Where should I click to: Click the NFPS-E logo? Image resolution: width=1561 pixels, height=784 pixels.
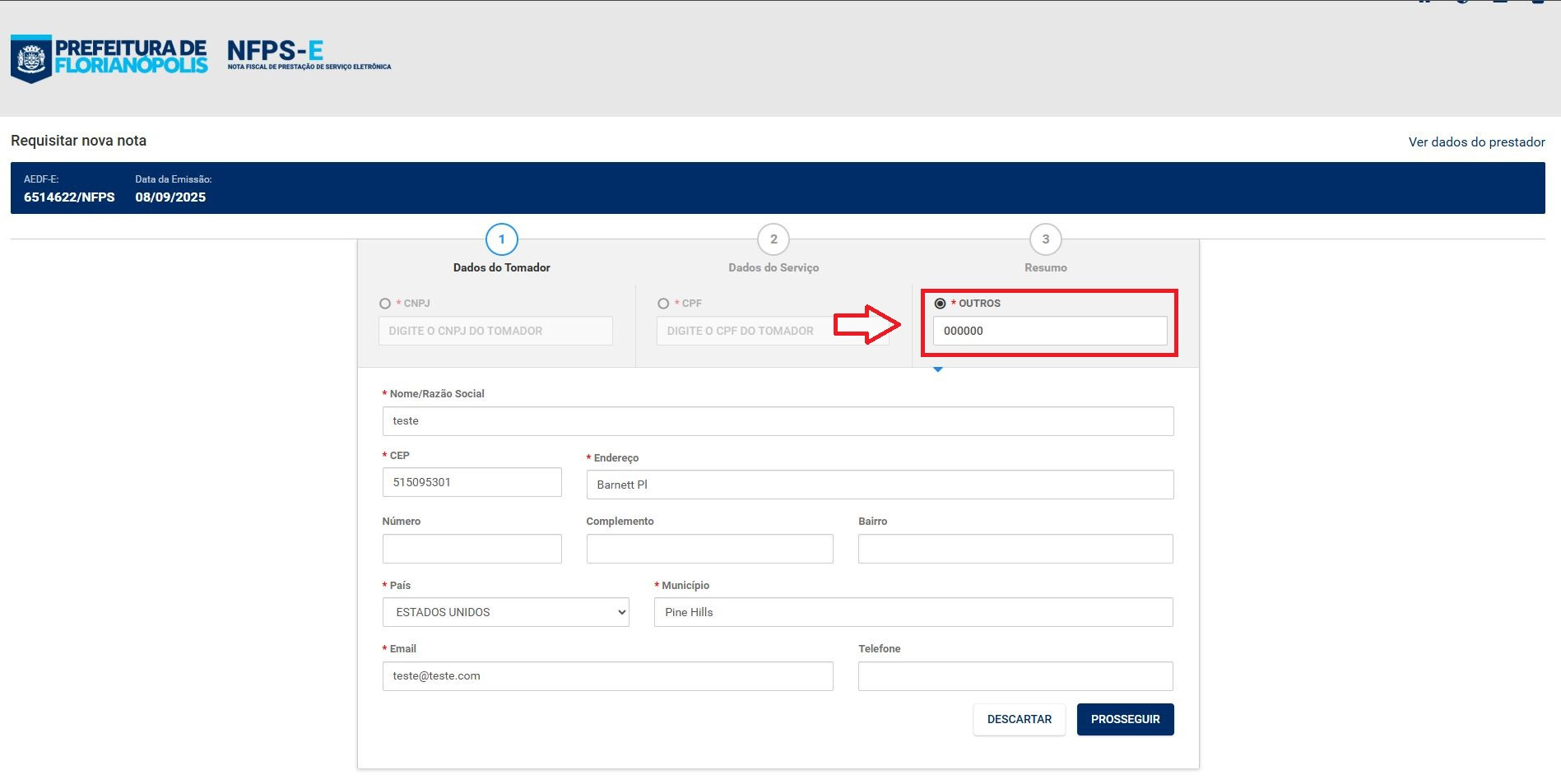(x=309, y=55)
